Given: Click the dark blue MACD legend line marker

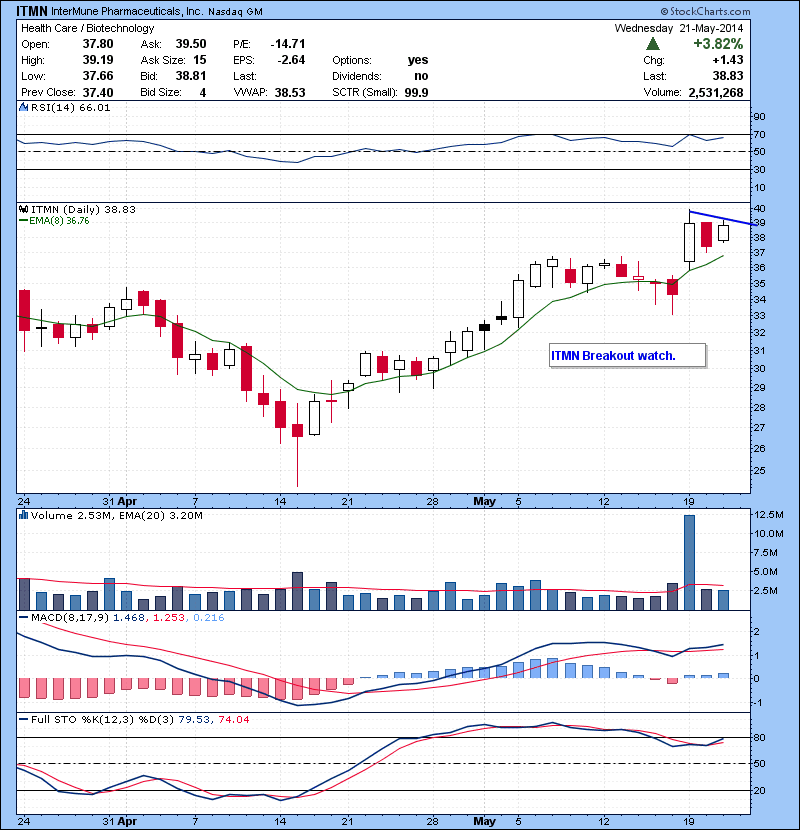Looking at the screenshot, I should [23, 617].
